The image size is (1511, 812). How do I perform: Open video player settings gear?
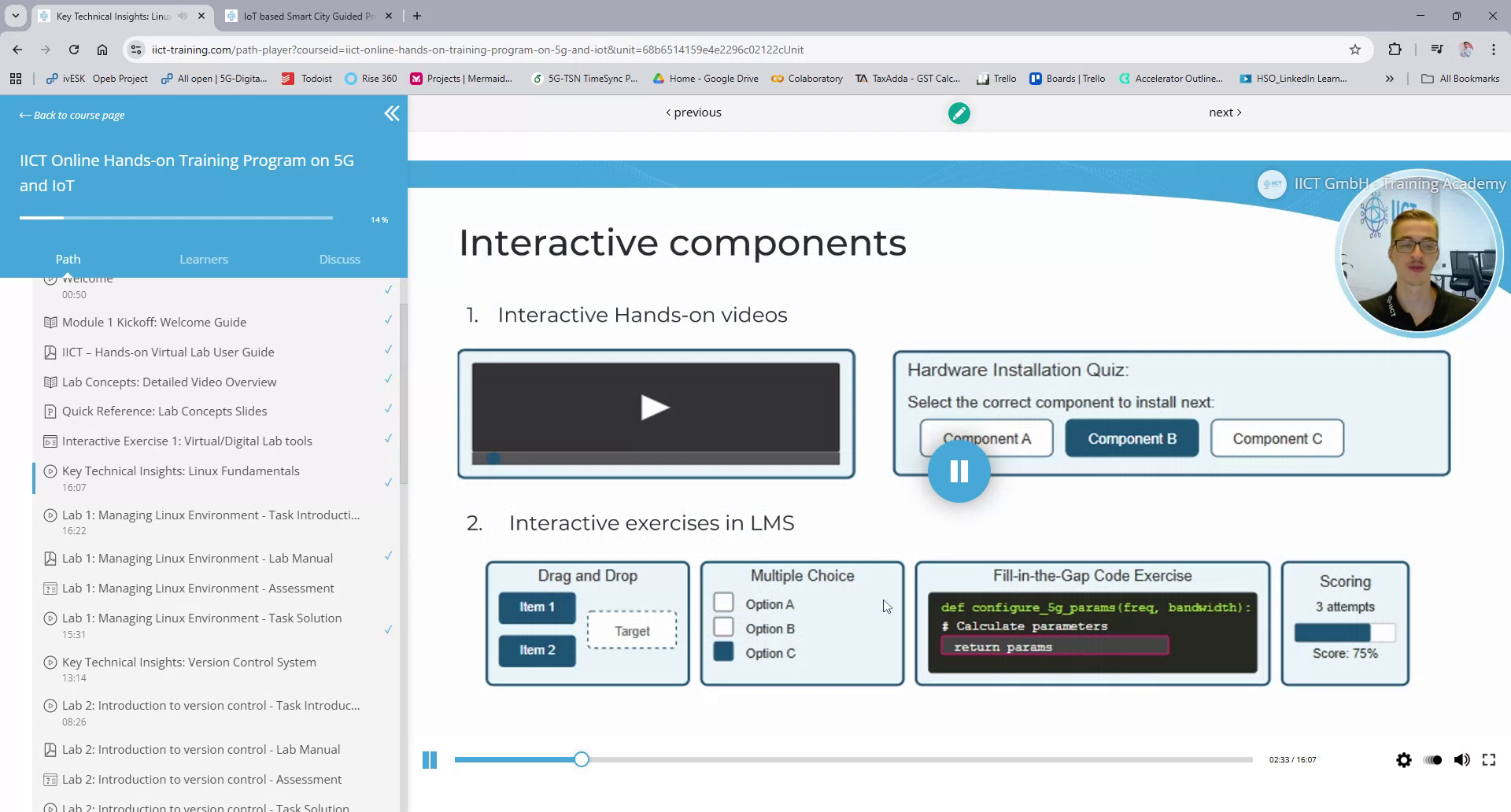pos(1403,759)
